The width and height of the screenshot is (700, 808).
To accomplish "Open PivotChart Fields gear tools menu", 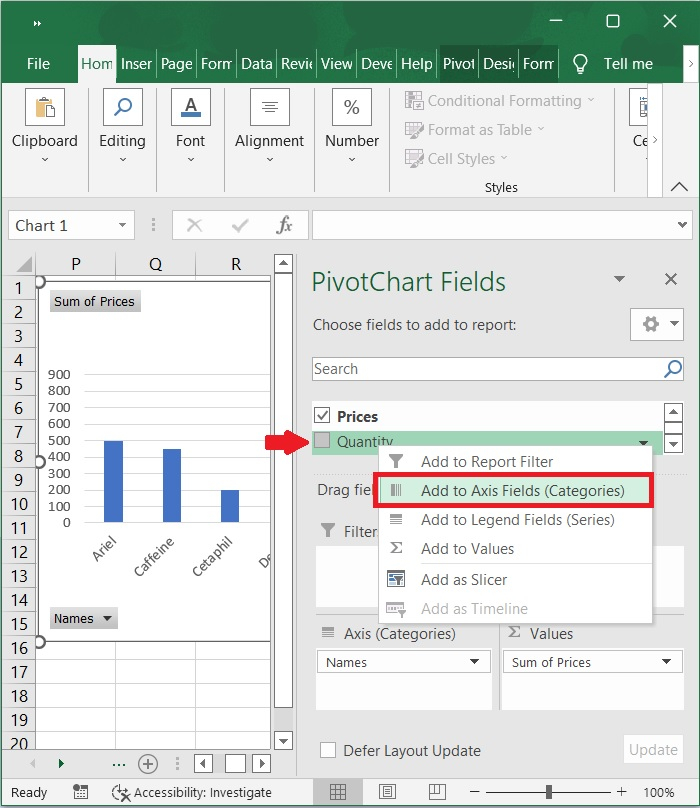I will (657, 324).
